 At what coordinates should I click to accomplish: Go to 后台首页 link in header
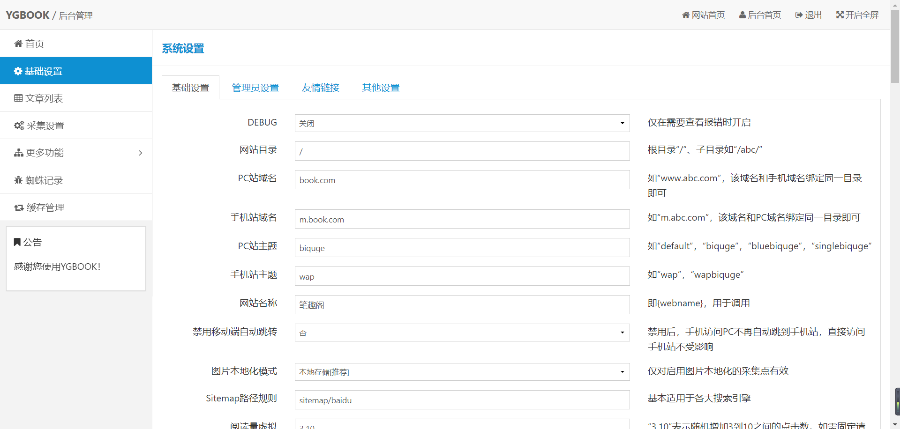coord(760,16)
